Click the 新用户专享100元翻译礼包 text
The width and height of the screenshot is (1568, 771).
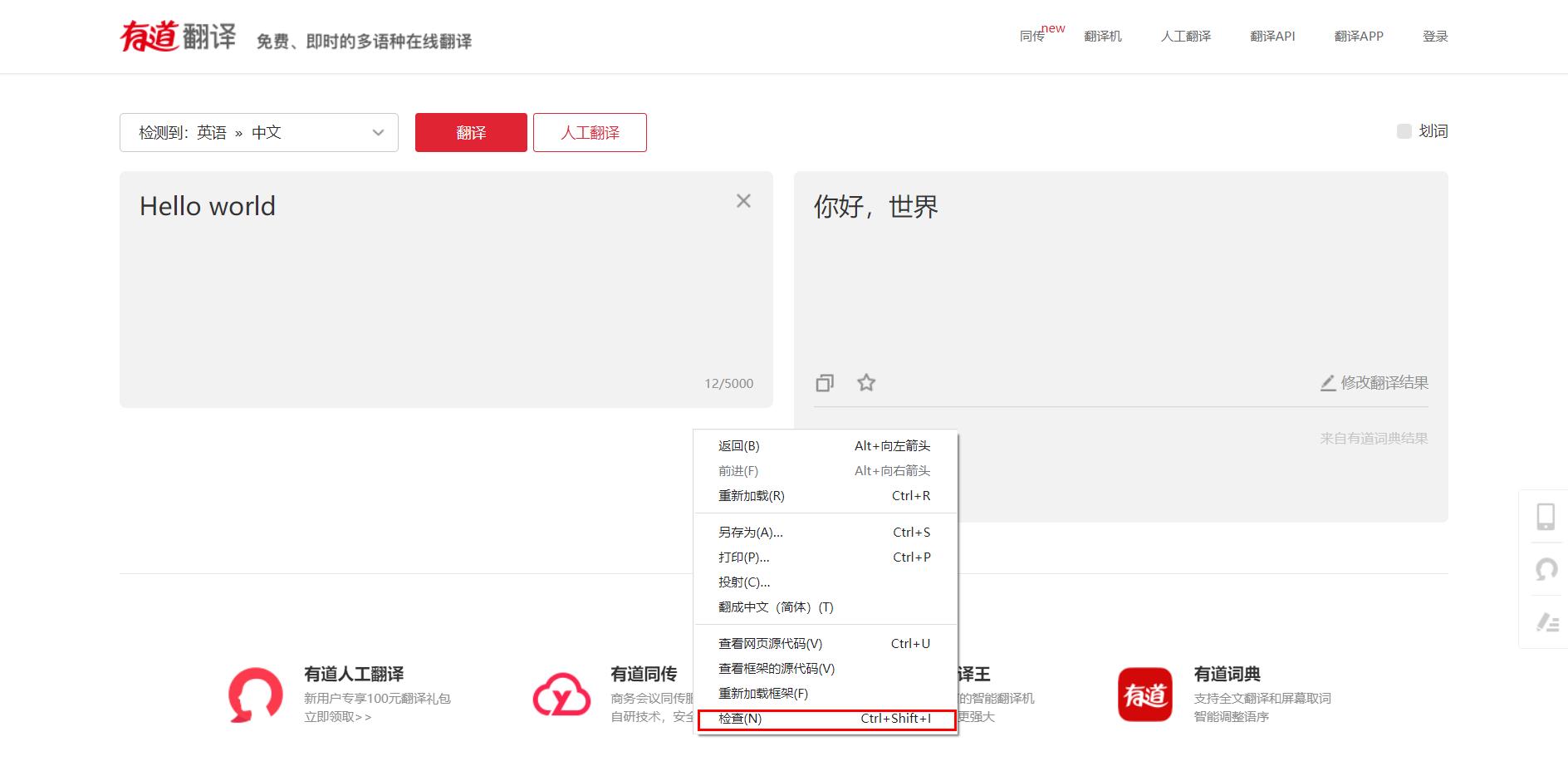click(377, 699)
